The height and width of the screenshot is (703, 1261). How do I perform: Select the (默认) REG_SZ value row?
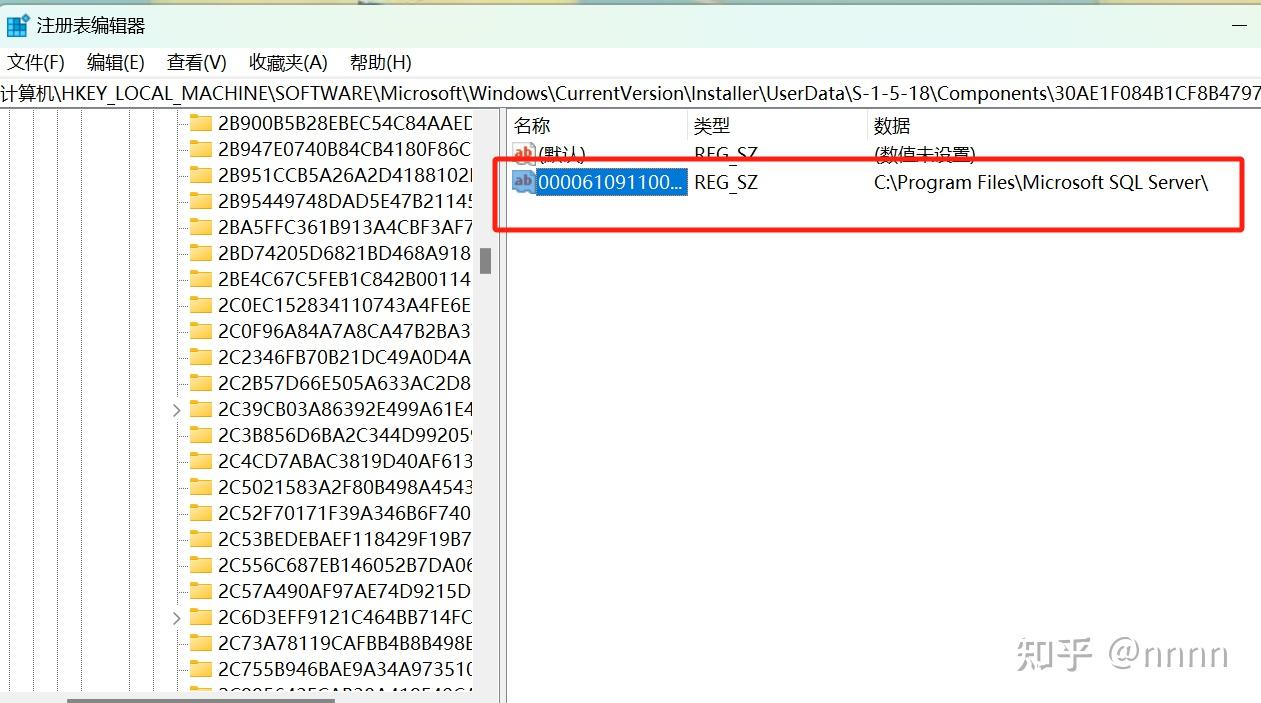560,153
